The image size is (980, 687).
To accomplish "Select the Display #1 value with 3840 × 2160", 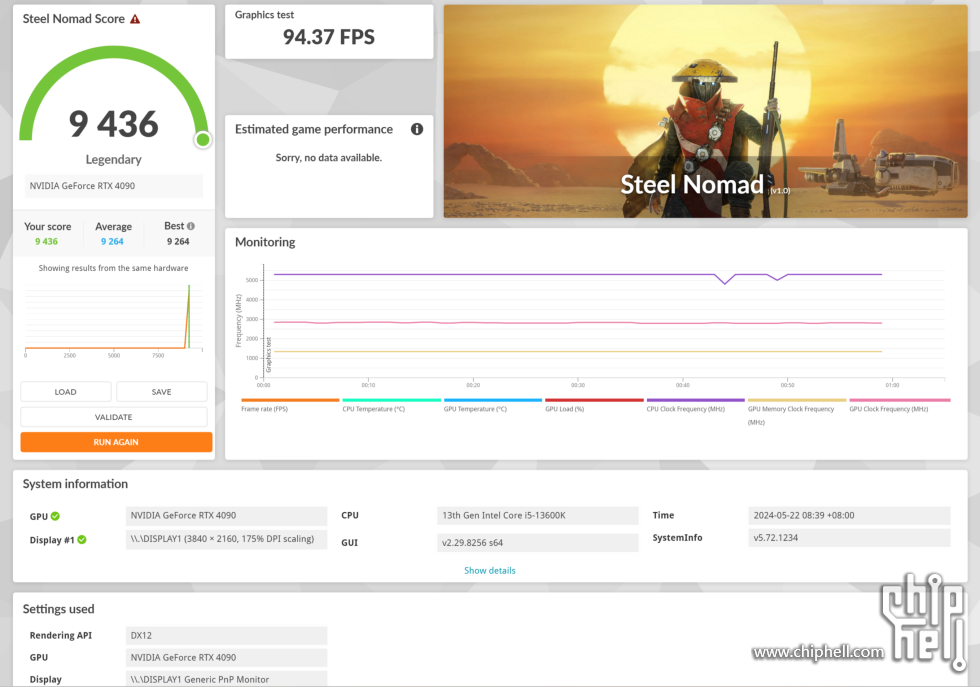I will pyautogui.click(x=226, y=539).
